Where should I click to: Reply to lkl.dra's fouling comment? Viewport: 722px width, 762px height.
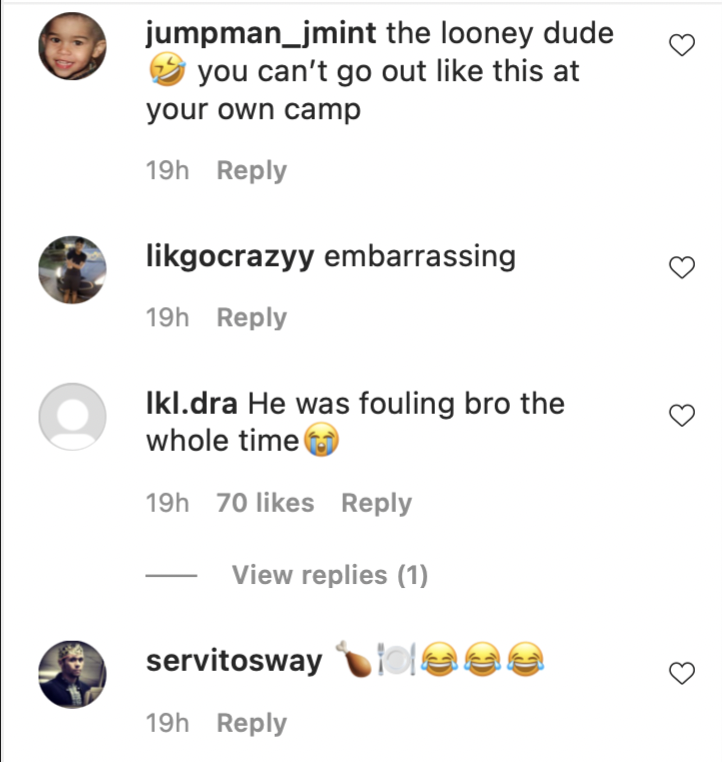376,503
